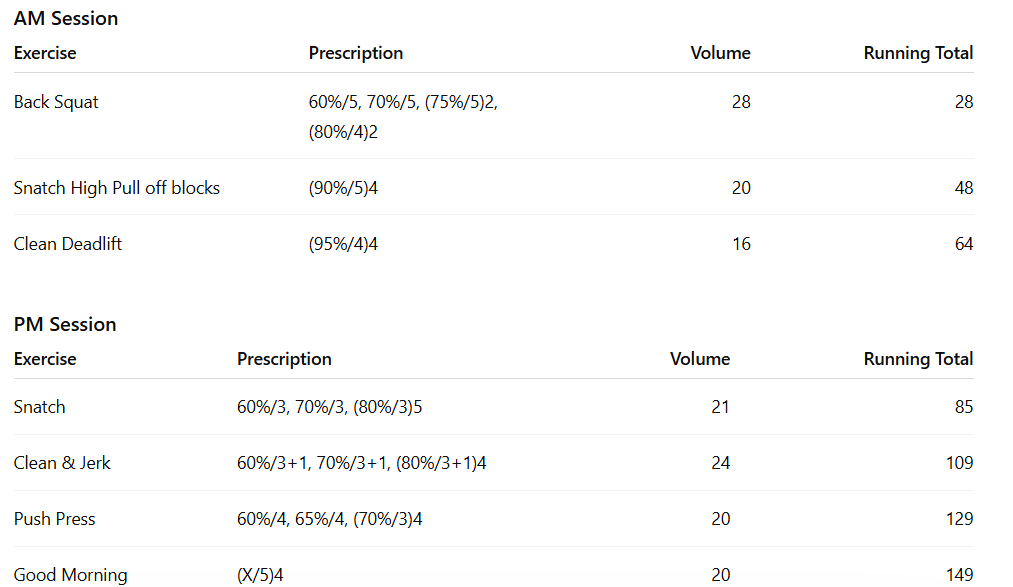Click the AM table Volume column header
1013x587 pixels.
(720, 53)
